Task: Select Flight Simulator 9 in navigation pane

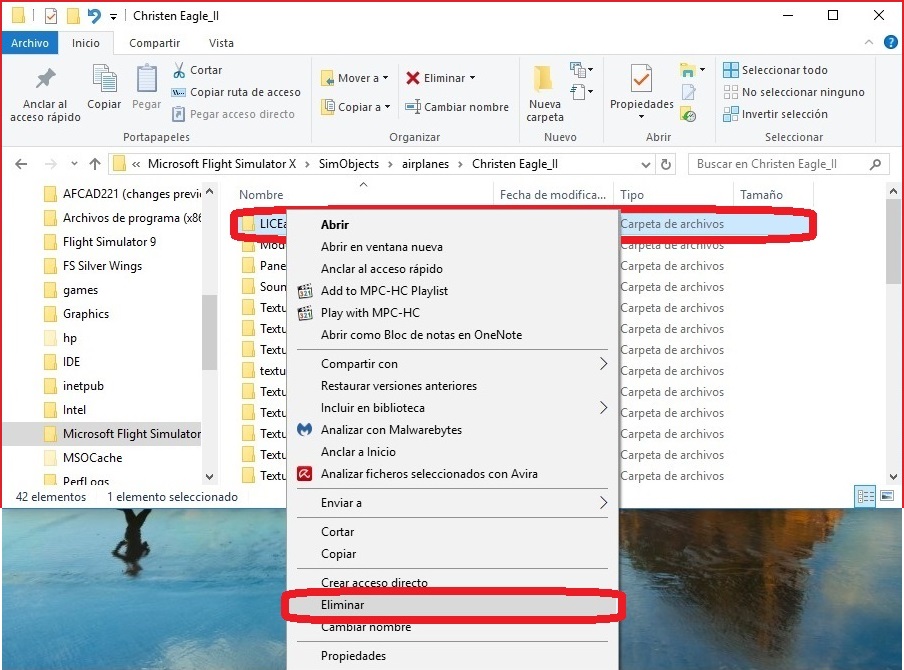Action: pyautogui.click(x=110, y=242)
